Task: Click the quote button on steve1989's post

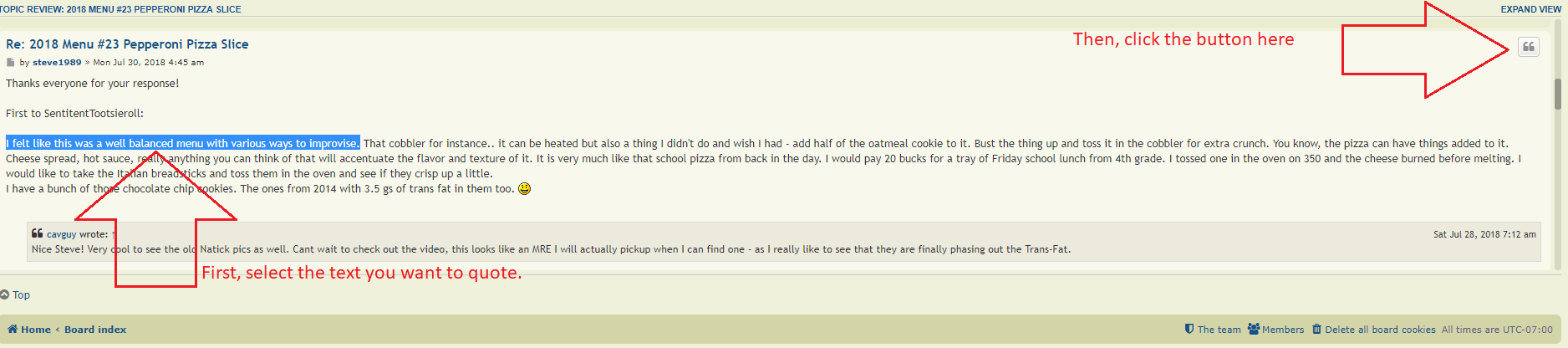Action: 1528,47
